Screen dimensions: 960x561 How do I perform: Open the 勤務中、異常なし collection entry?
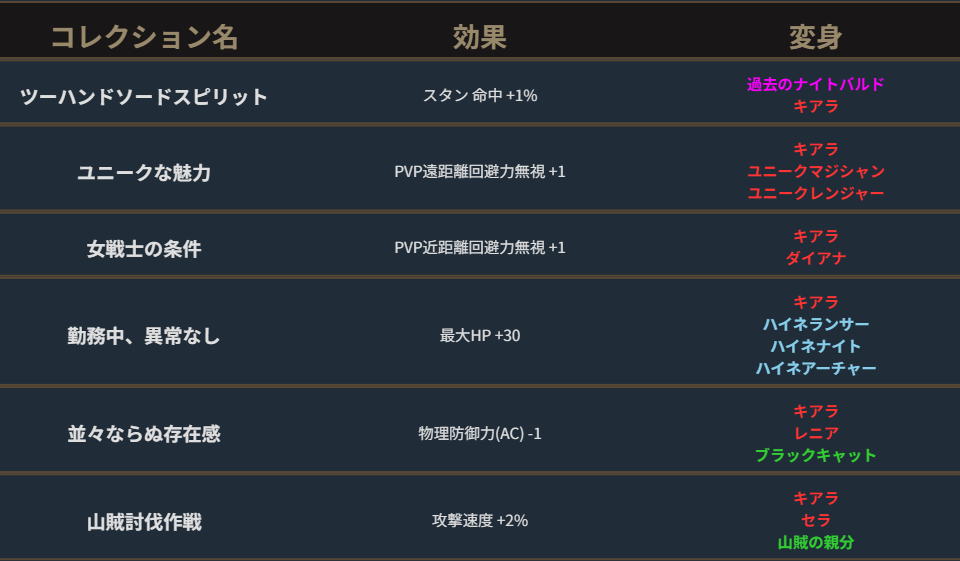pos(144,336)
